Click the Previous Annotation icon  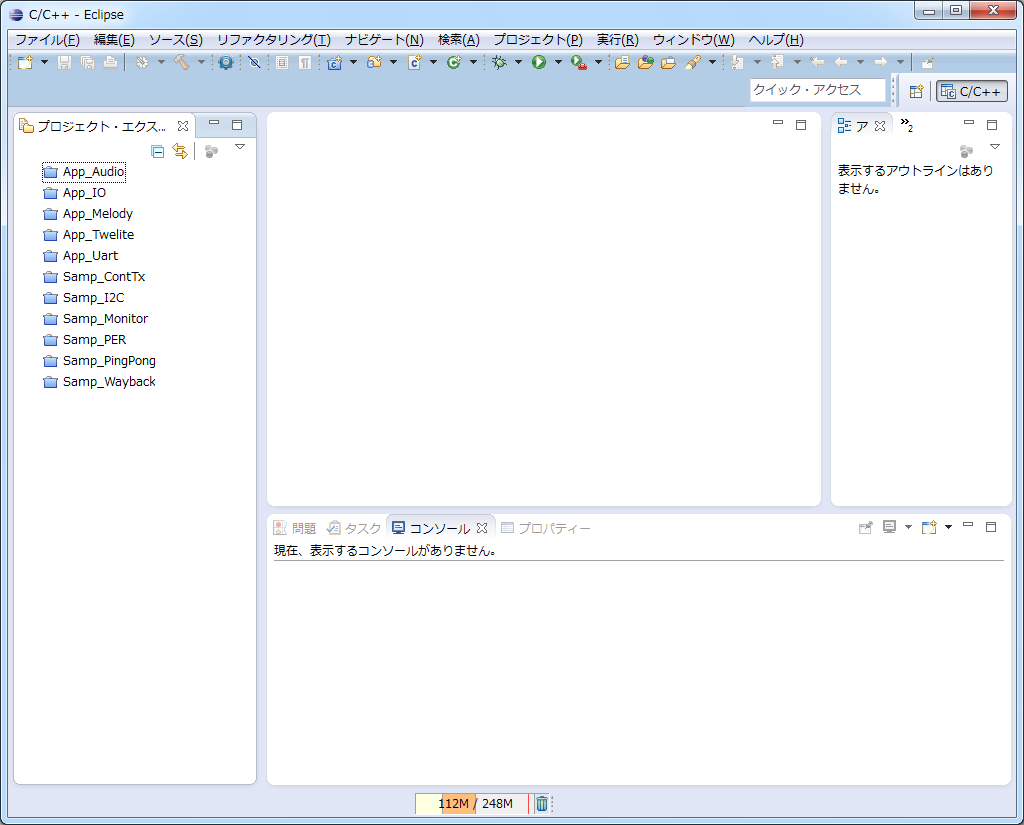click(x=777, y=63)
